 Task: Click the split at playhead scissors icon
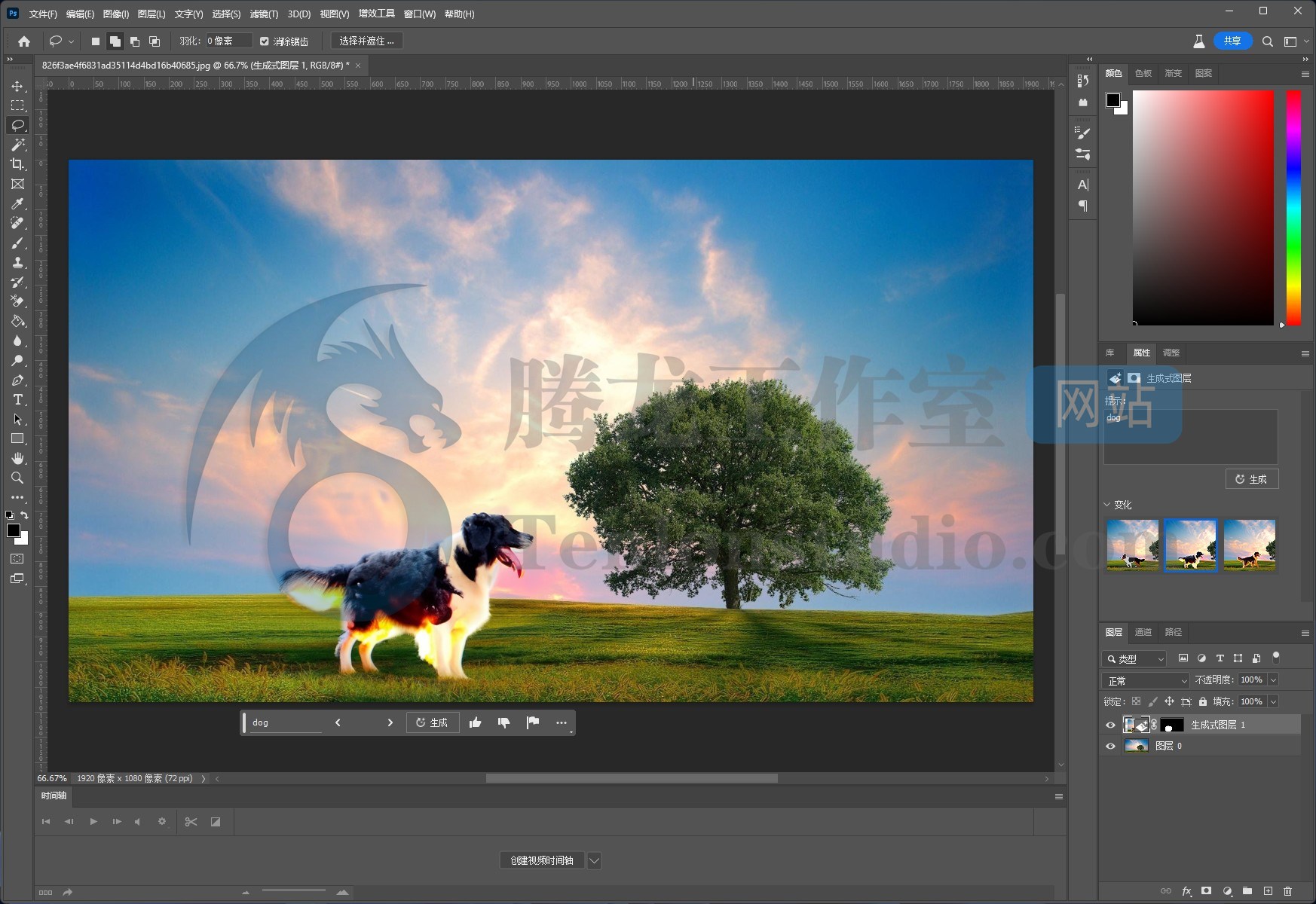191,822
